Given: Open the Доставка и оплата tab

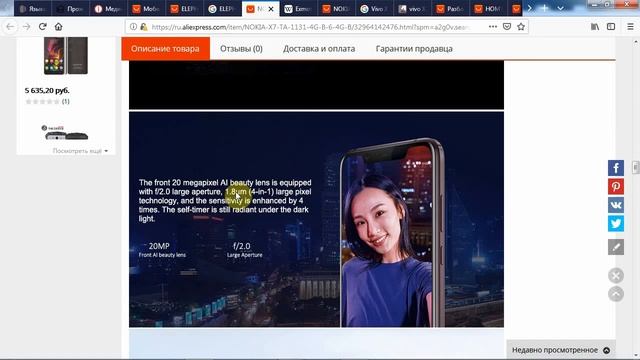Looking at the screenshot, I should pyautogui.click(x=319, y=49).
